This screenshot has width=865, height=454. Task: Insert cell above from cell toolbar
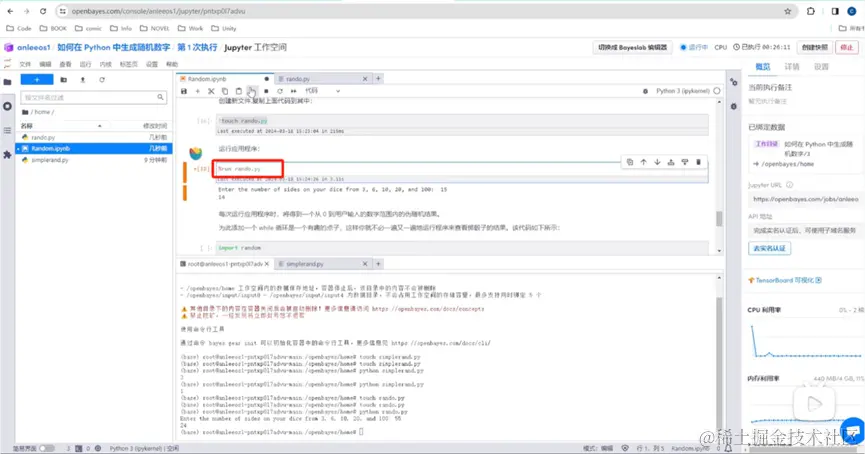[671, 162]
